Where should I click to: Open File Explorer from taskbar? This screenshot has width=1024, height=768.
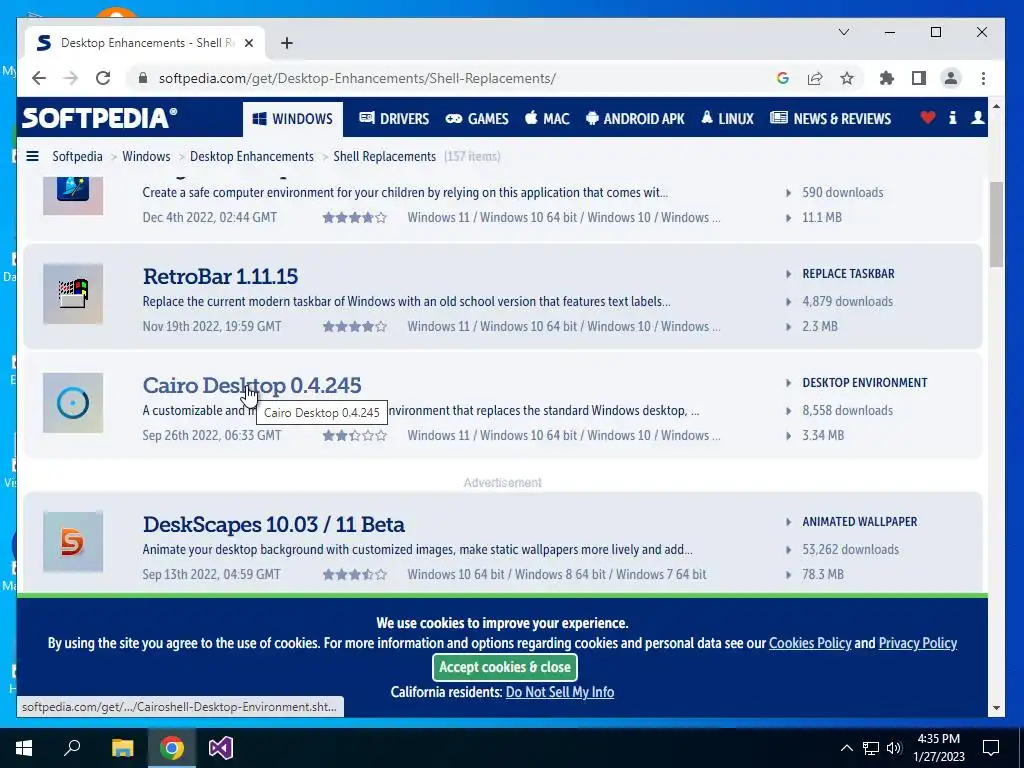[122, 748]
